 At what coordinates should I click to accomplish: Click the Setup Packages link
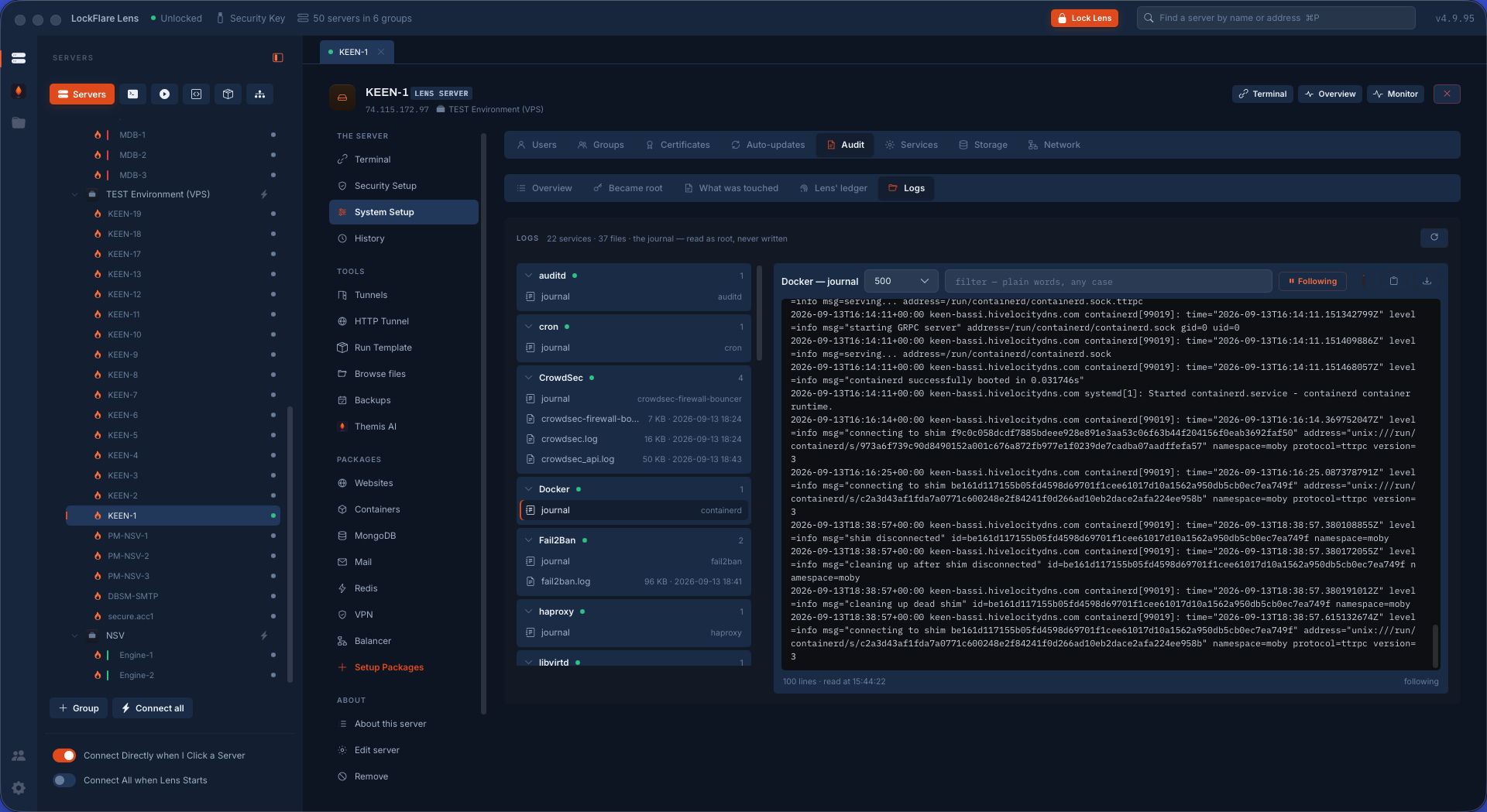click(x=389, y=667)
